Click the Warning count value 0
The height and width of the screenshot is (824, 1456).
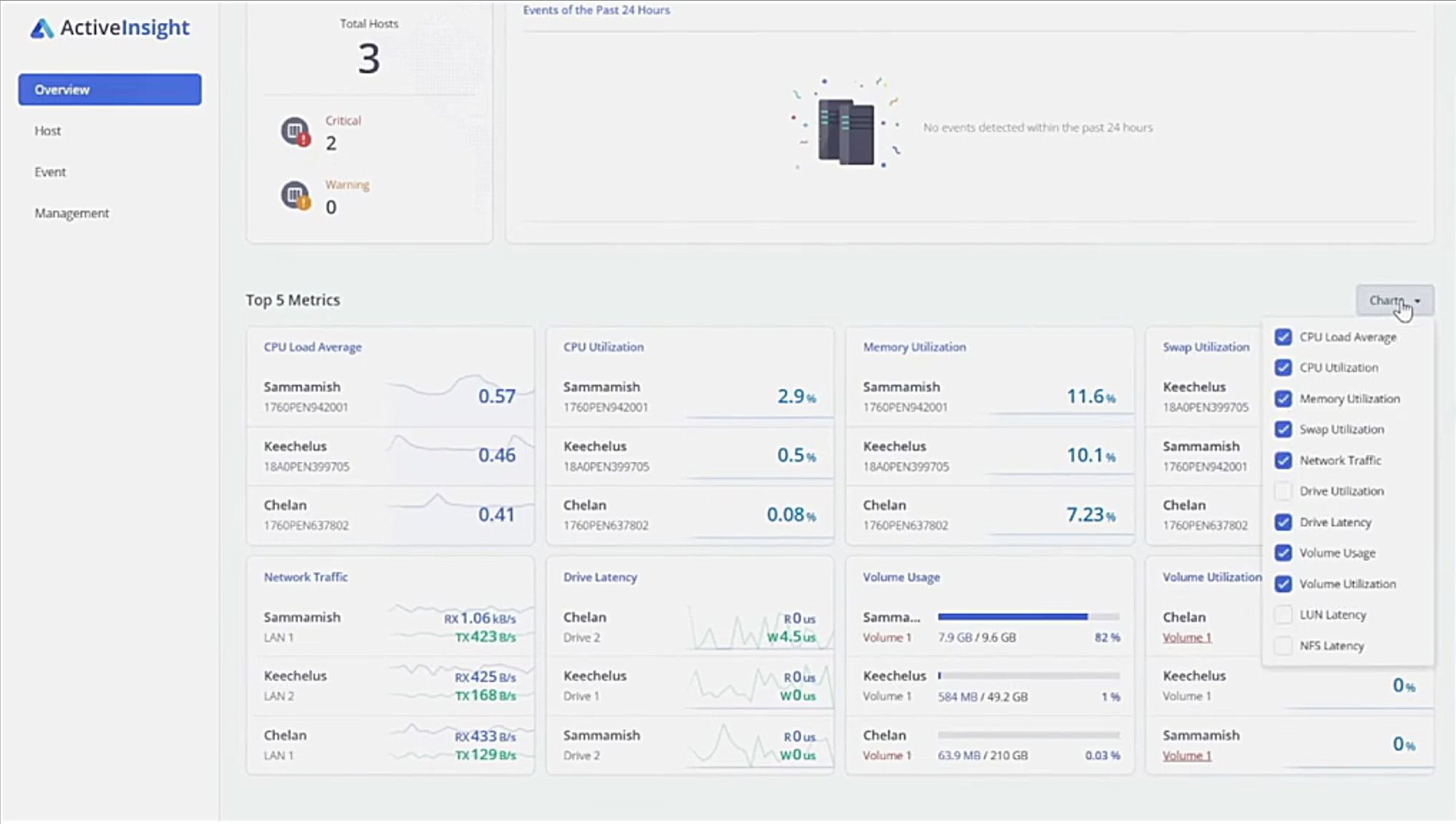pos(331,207)
